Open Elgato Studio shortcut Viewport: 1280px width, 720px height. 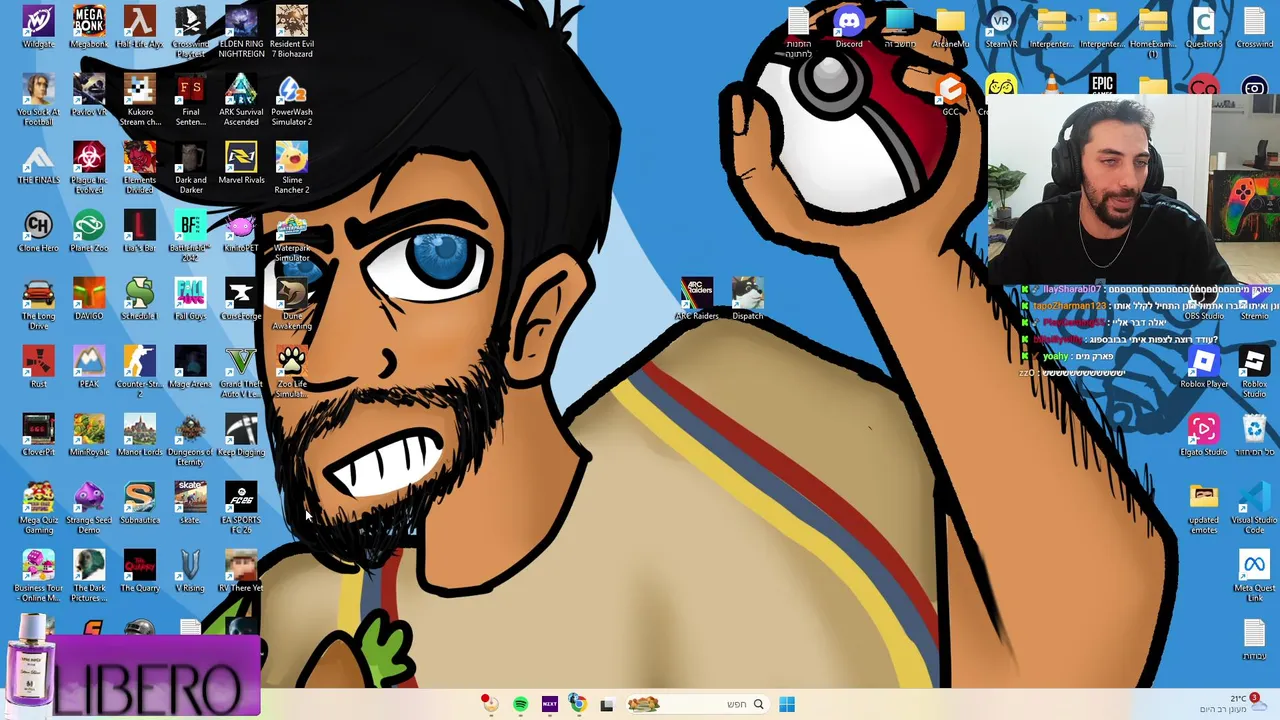[x=1204, y=435]
